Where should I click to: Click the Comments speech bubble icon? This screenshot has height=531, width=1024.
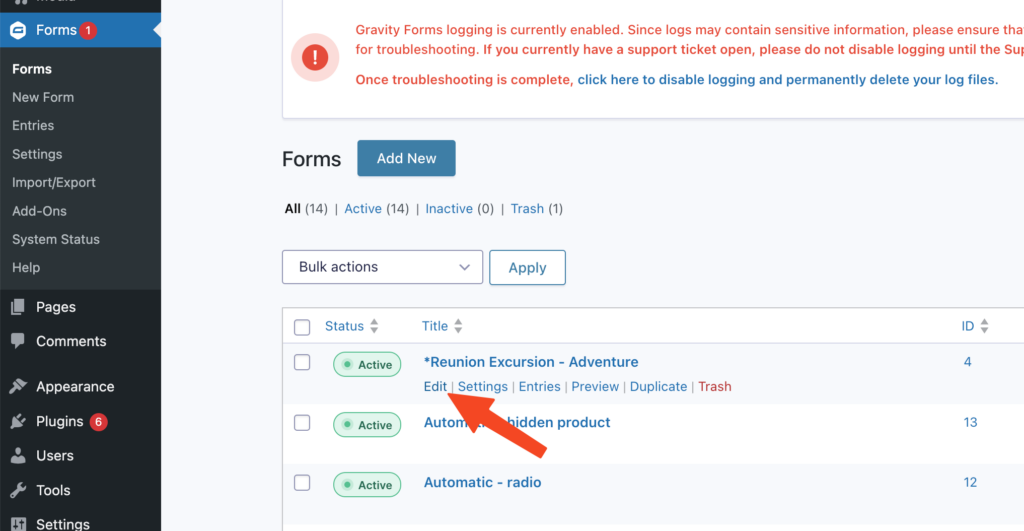coord(18,341)
